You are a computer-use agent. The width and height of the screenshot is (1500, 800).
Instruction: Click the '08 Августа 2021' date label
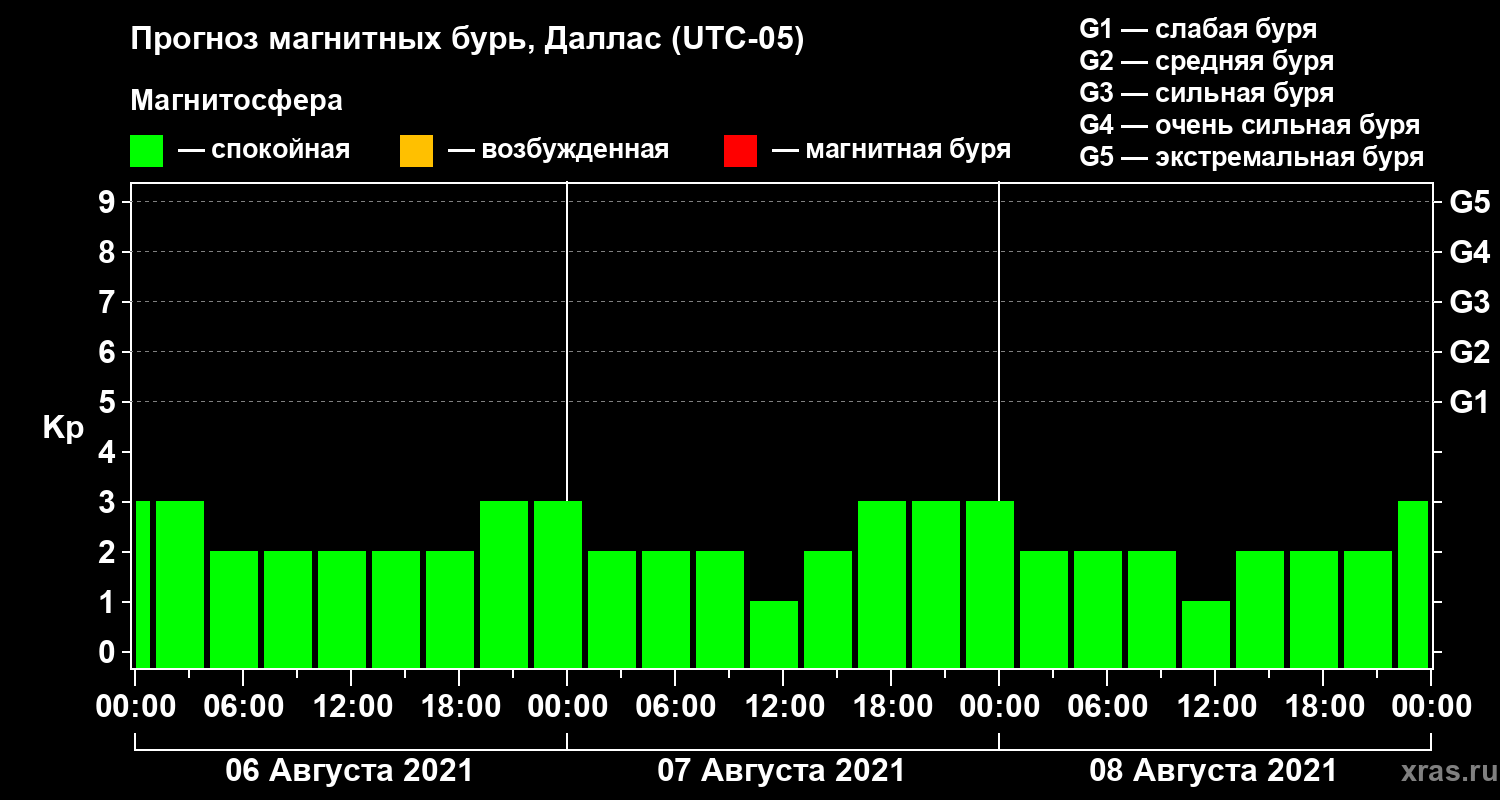point(1213,771)
